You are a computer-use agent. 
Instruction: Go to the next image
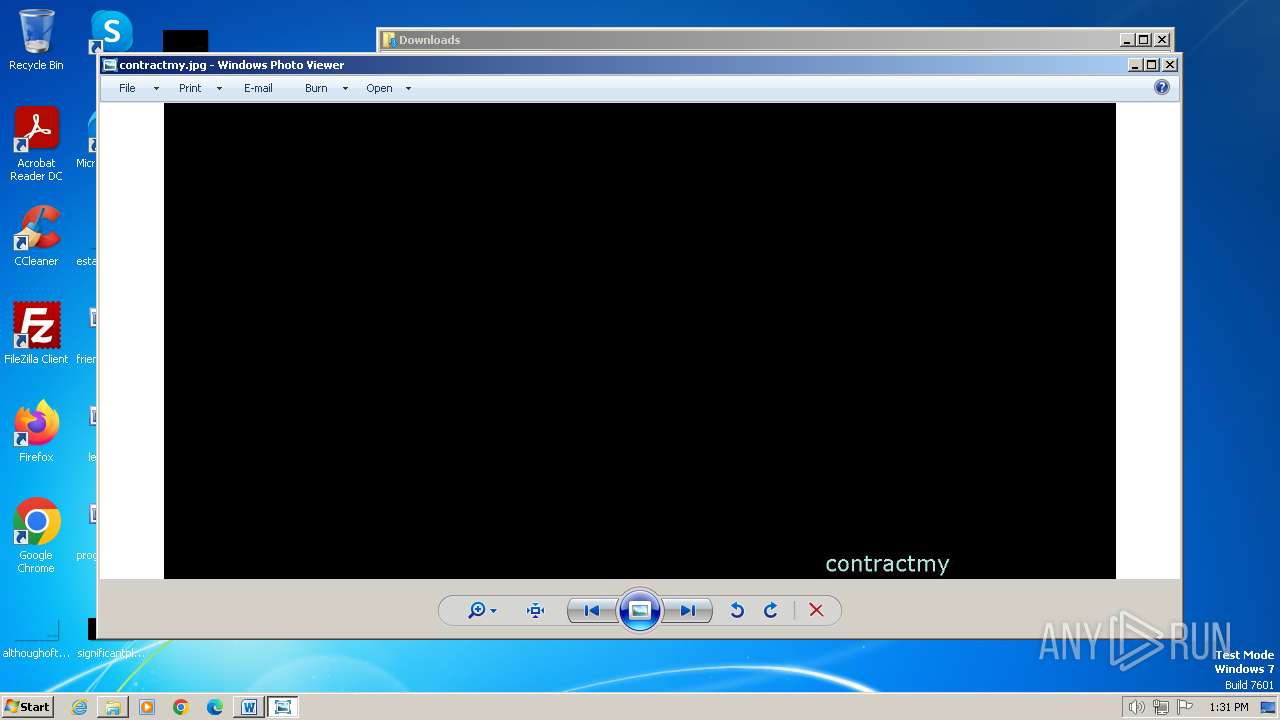click(x=688, y=611)
